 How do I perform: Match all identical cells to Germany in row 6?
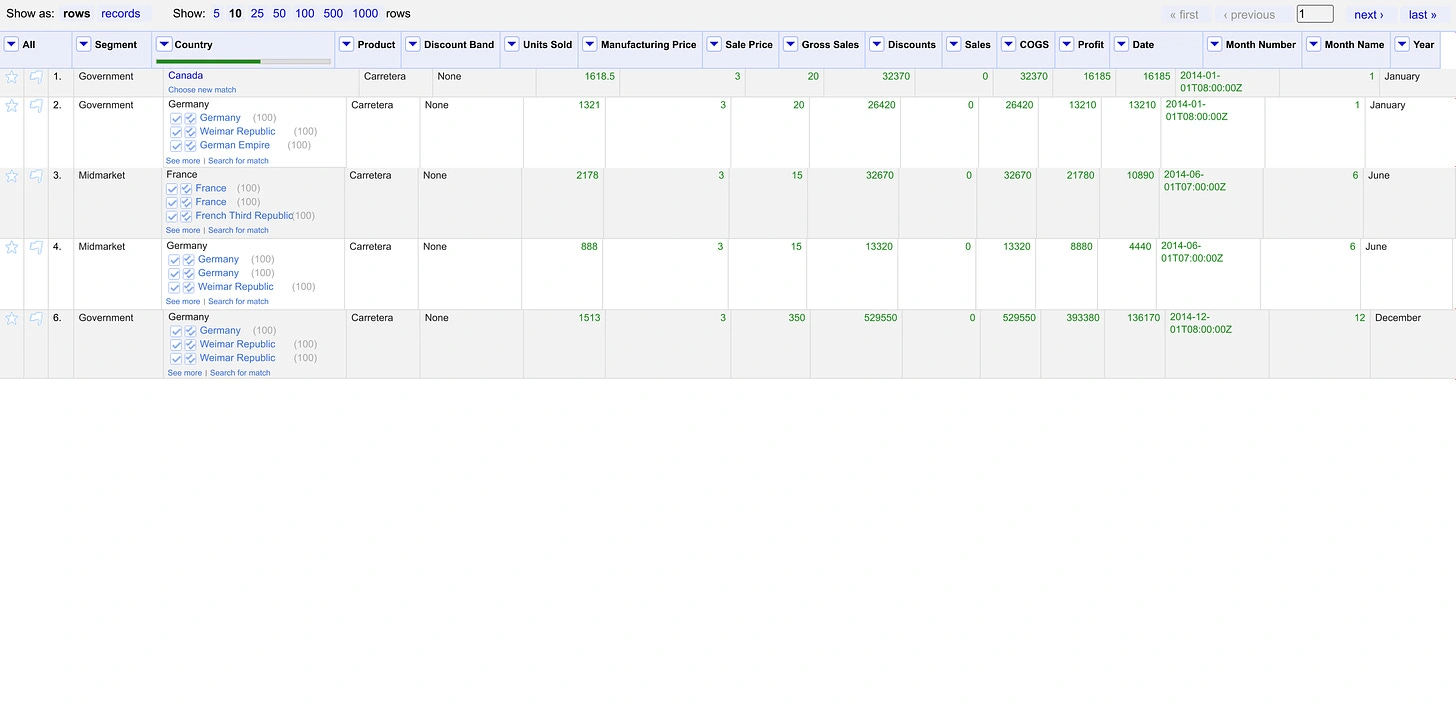(x=190, y=331)
